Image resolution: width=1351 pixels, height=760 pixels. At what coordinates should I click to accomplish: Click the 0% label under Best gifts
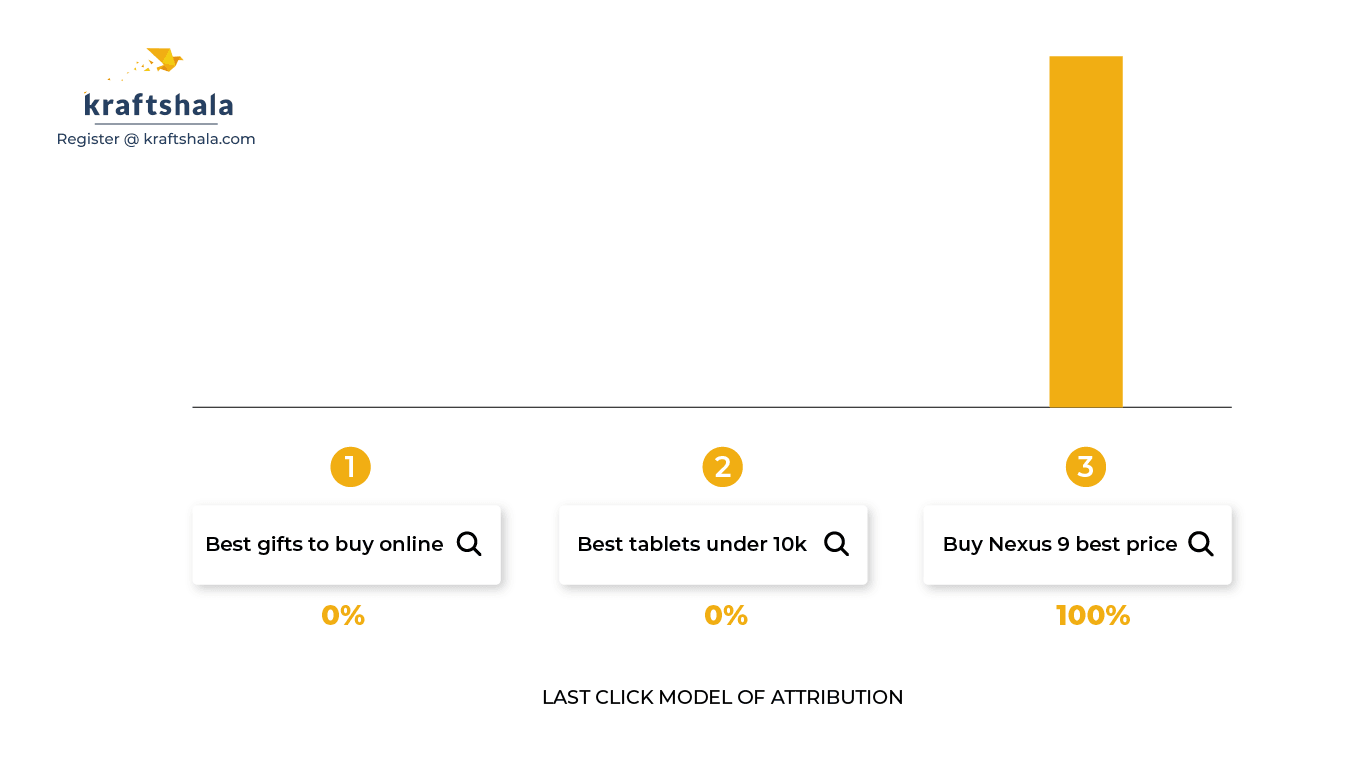pyautogui.click(x=343, y=615)
